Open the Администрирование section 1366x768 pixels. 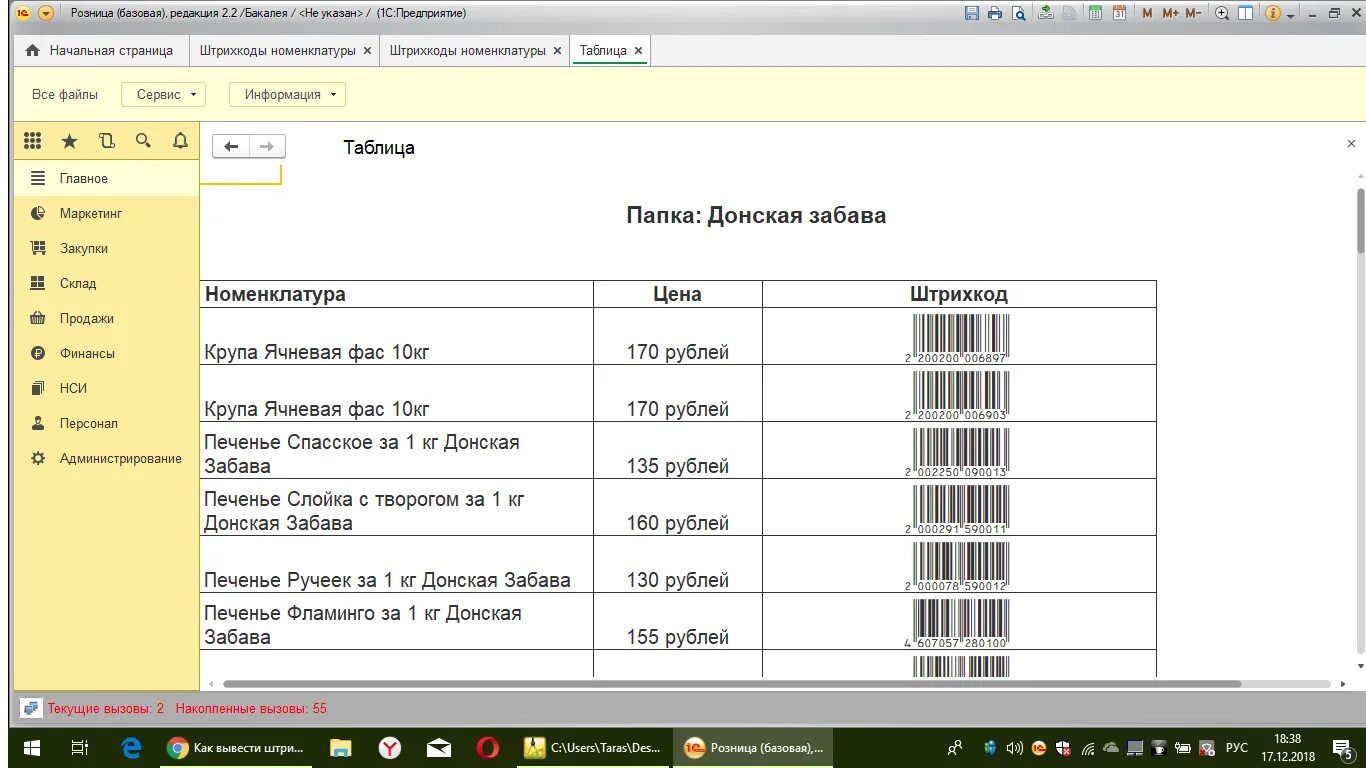click(x=107, y=458)
